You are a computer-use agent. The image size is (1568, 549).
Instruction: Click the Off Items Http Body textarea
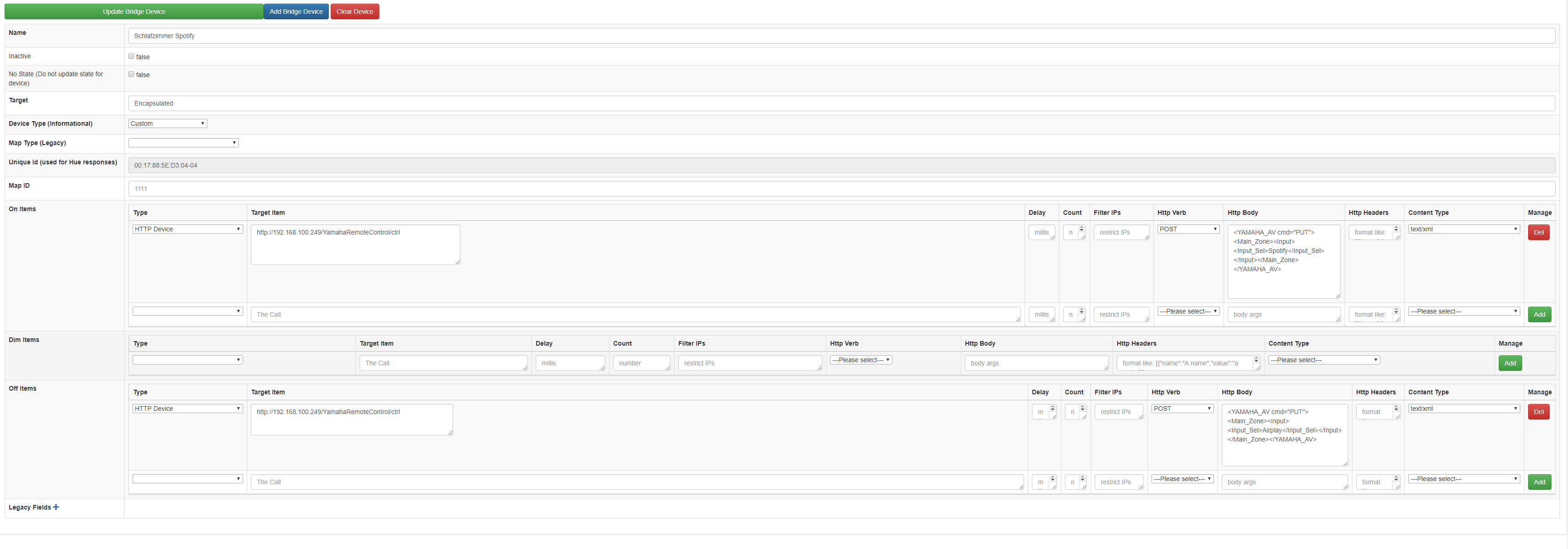1284,434
